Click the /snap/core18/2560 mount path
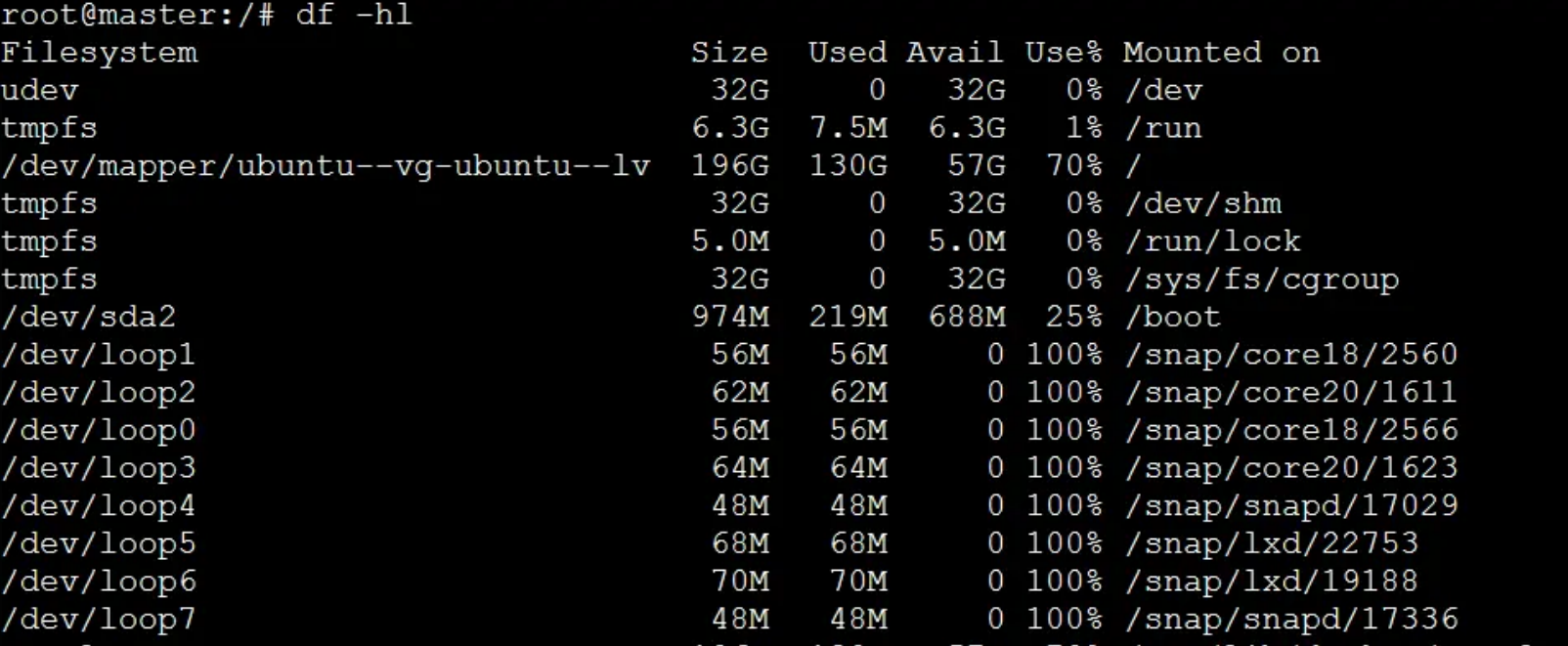The width and height of the screenshot is (1568, 646). coord(1291,355)
